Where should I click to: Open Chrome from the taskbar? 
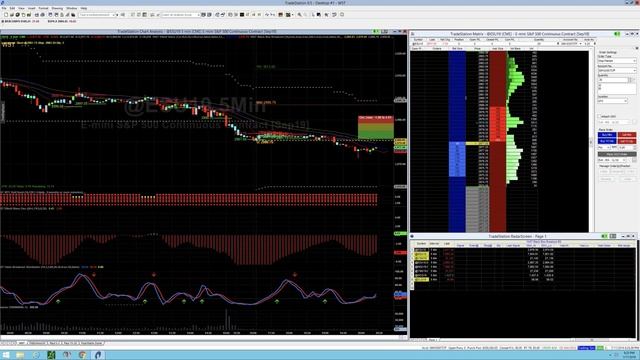coord(82,355)
